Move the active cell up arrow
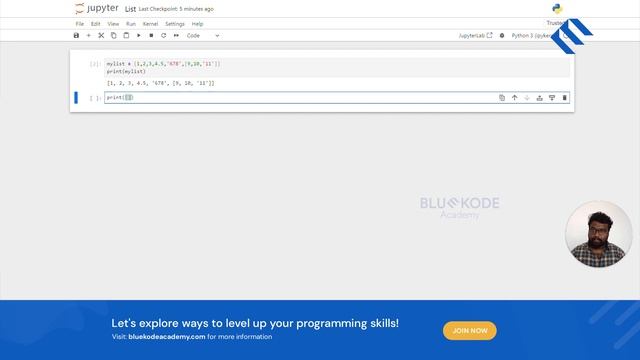640x360 pixels. (515, 98)
